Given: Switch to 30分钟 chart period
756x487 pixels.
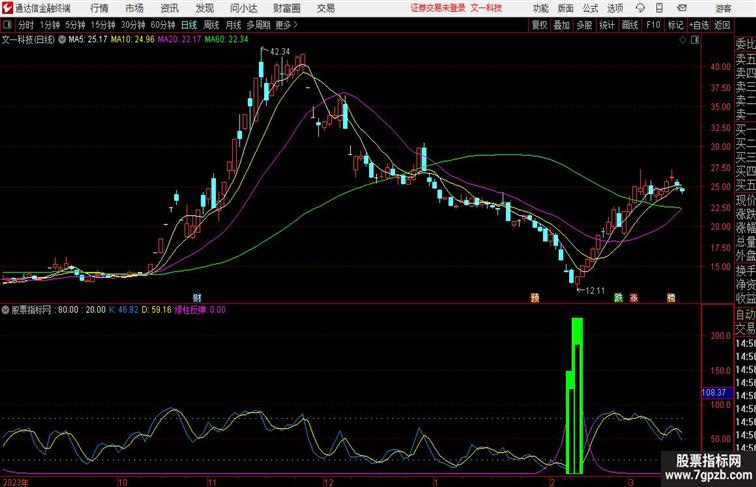Looking at the screenshot, I should [x=133, y=25].
